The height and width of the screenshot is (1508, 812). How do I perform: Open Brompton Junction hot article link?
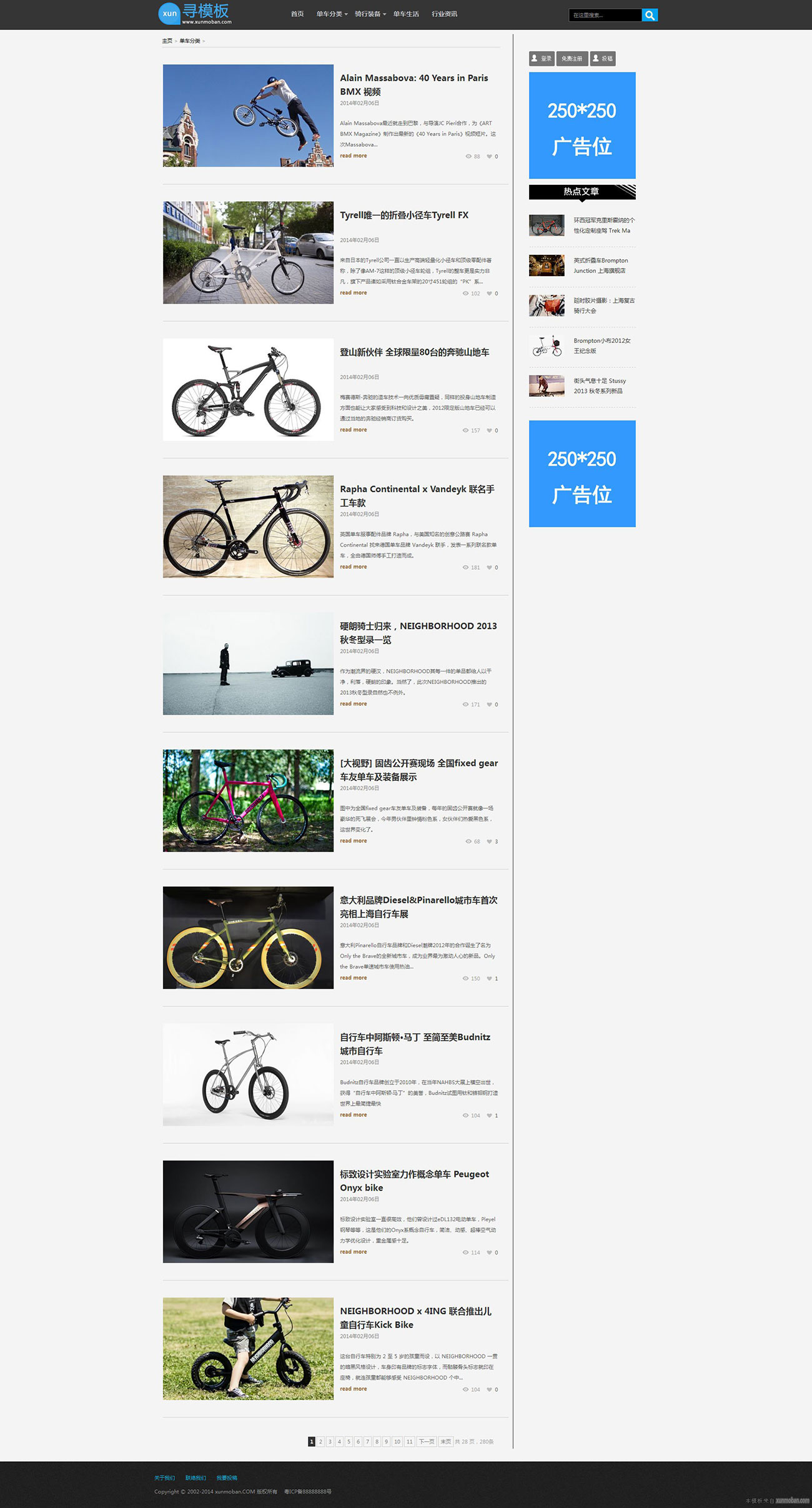coord(601,265)
